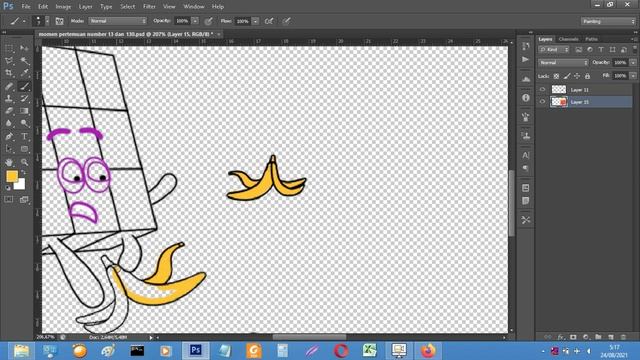Select the Pen tool
Screen dimensions: 640x360
pos(9,136)
